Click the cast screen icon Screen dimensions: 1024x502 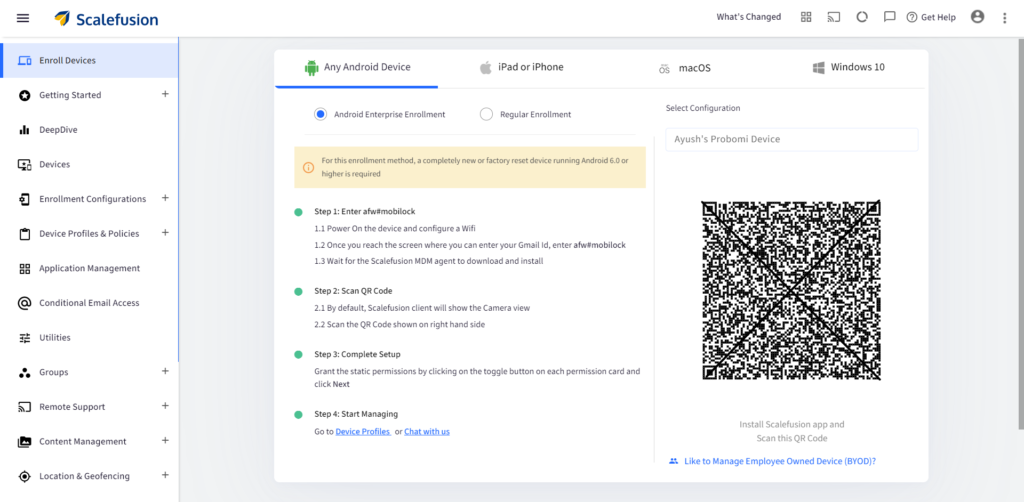coord(833,17)
